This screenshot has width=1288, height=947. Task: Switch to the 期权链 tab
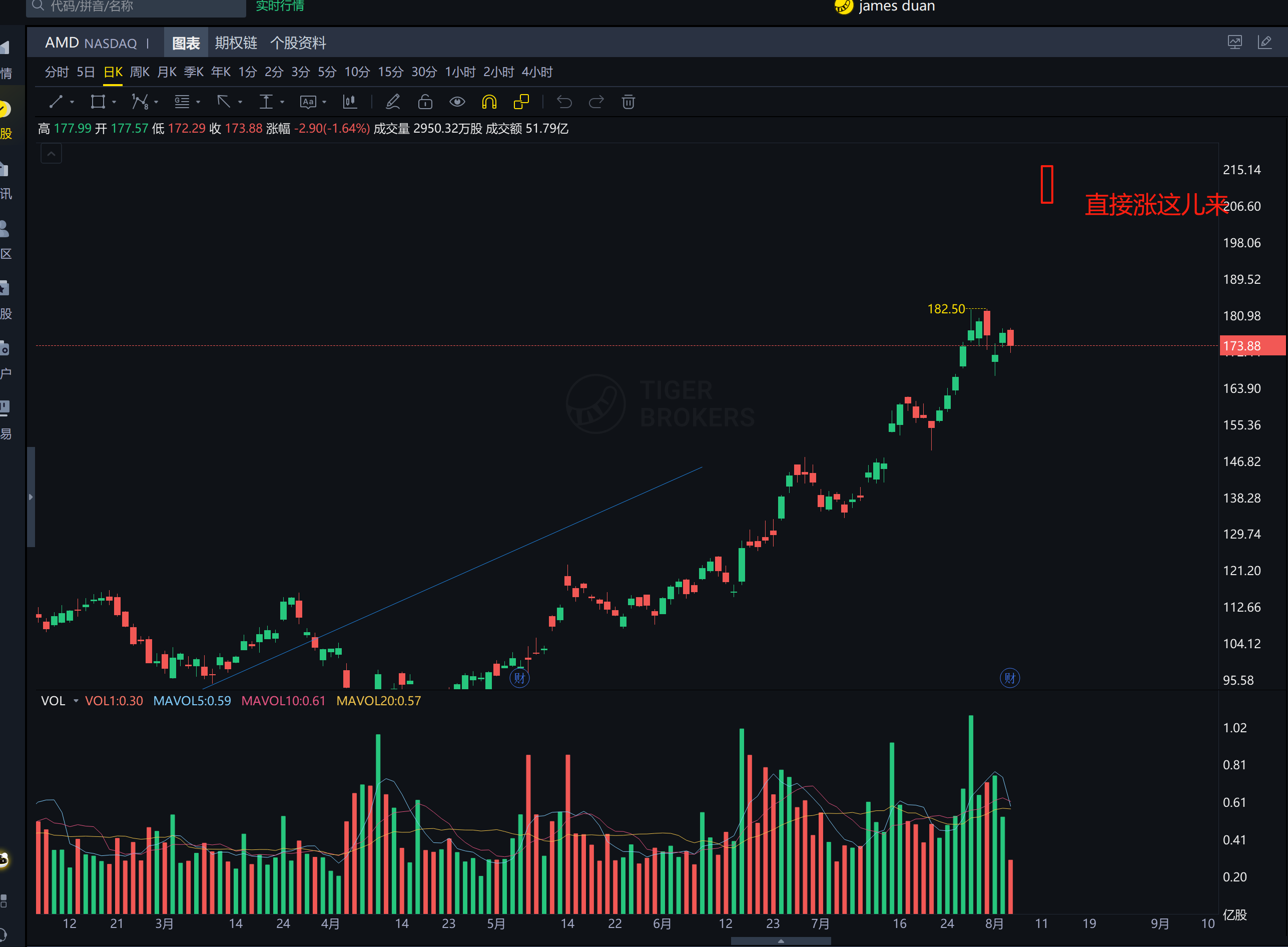pos(236,43)
